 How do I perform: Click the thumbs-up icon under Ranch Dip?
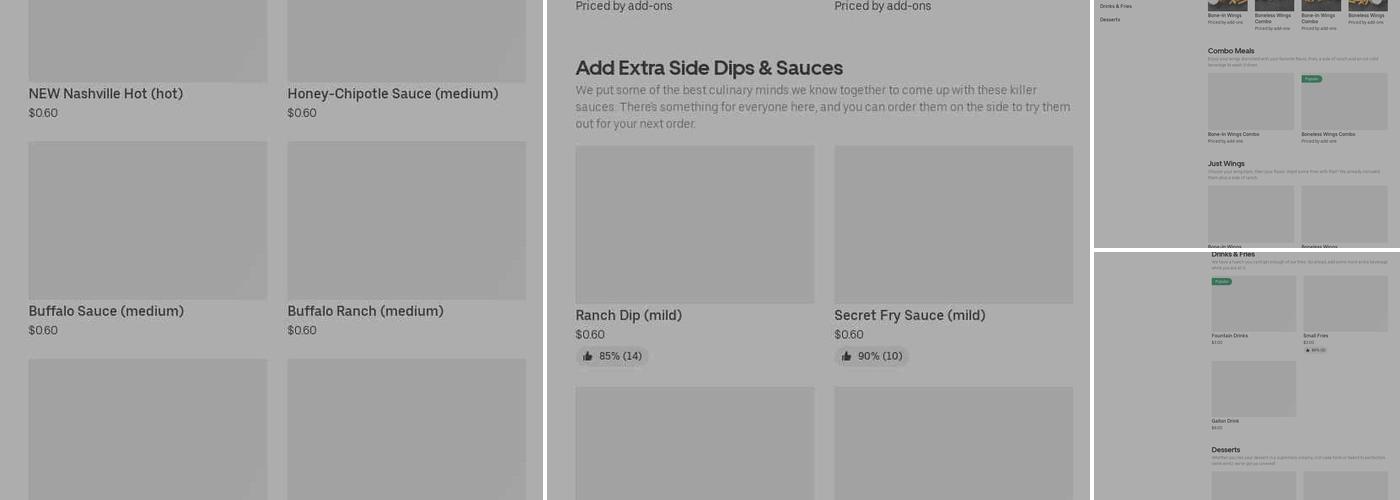(588, 356)
